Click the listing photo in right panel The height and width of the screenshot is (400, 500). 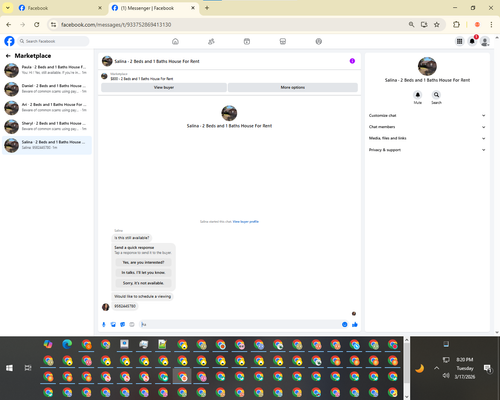click(x=427, y=66)
